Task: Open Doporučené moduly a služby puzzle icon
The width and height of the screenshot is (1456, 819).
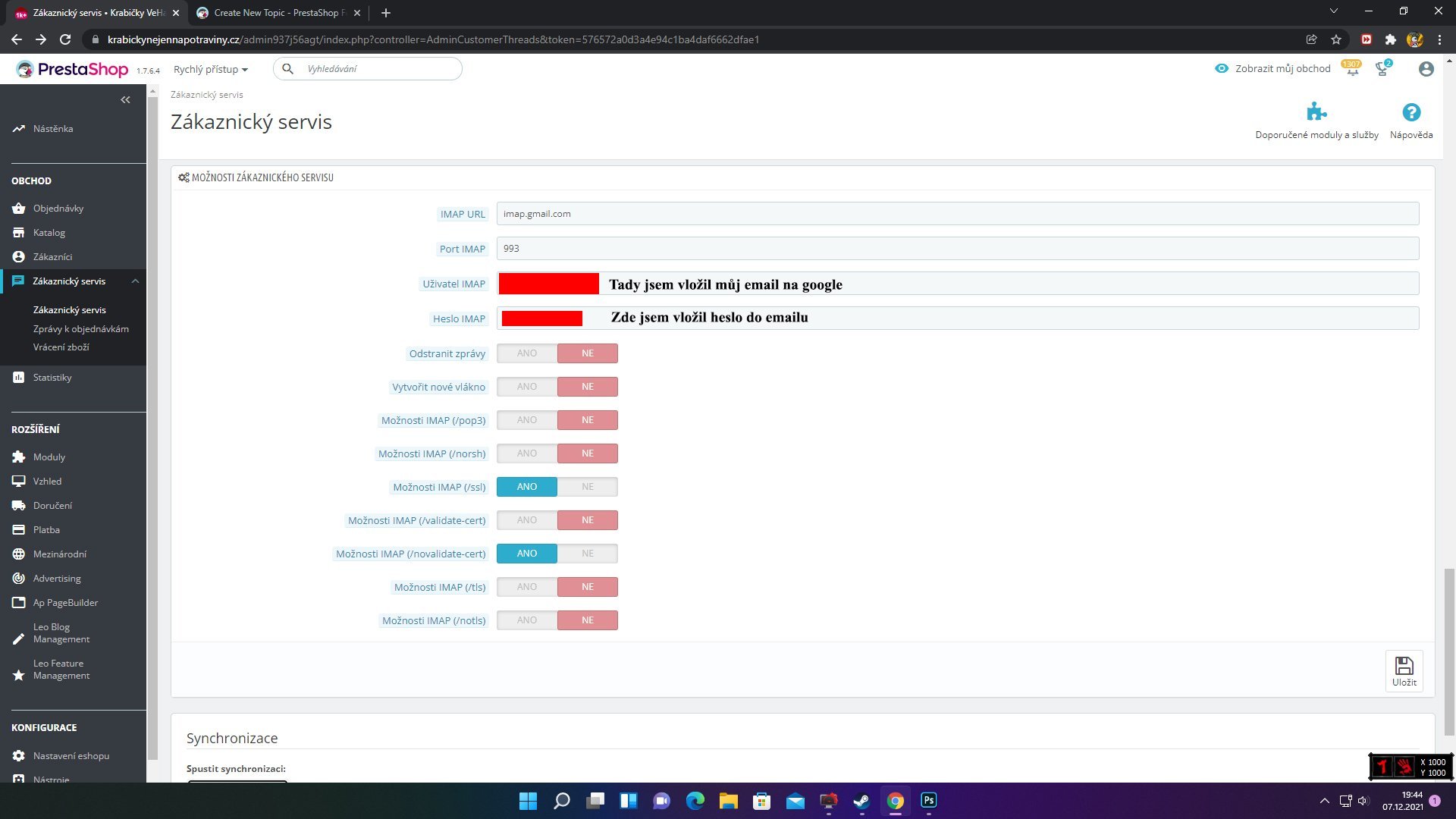Action: (x=1316, y=113)
